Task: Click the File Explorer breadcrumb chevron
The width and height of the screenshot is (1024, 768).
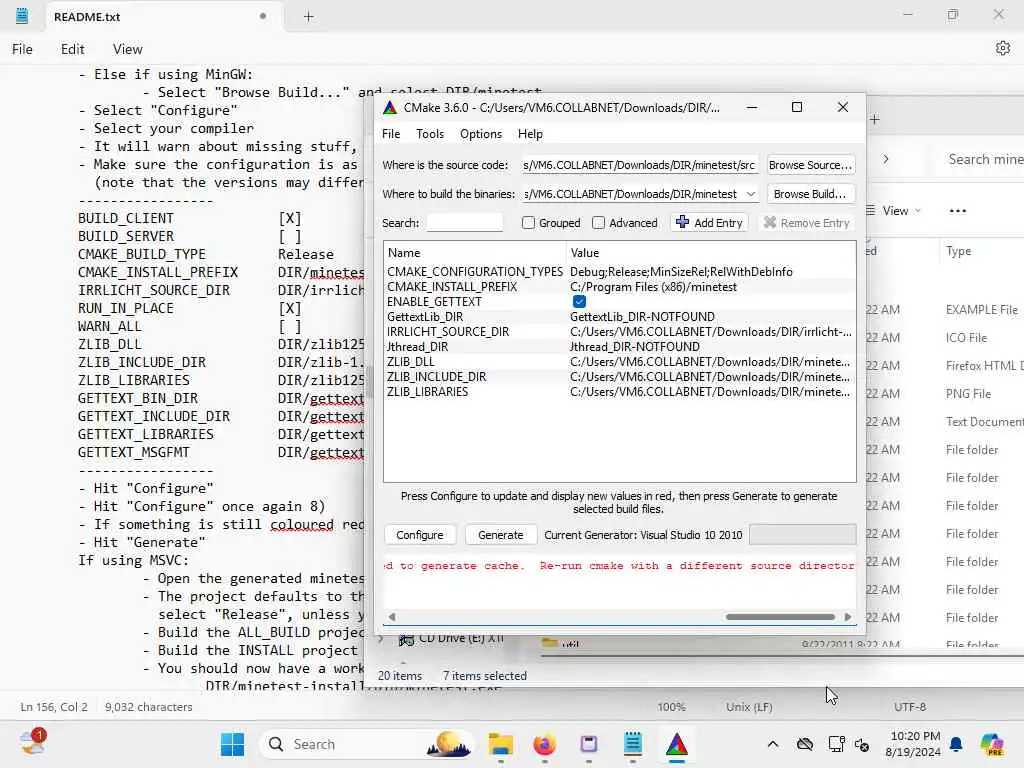Action: coord(886,159)
